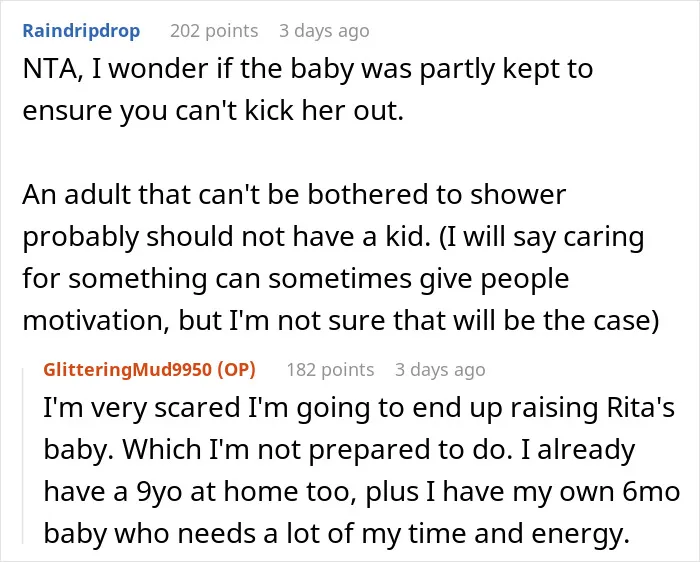
Task: Click the 'have a 9yo at home' line
Action: point(362,491)
